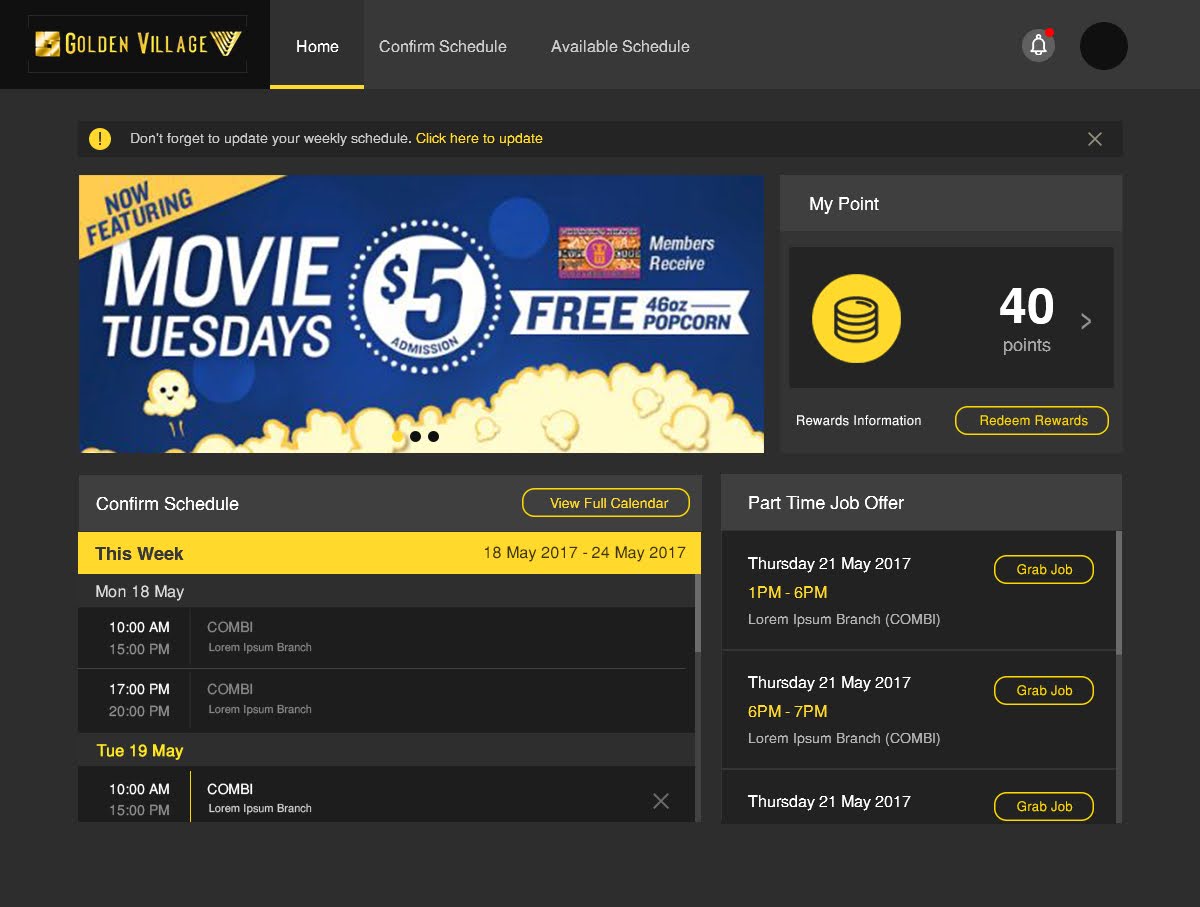Open the Rewards Information link

[859, 420]
